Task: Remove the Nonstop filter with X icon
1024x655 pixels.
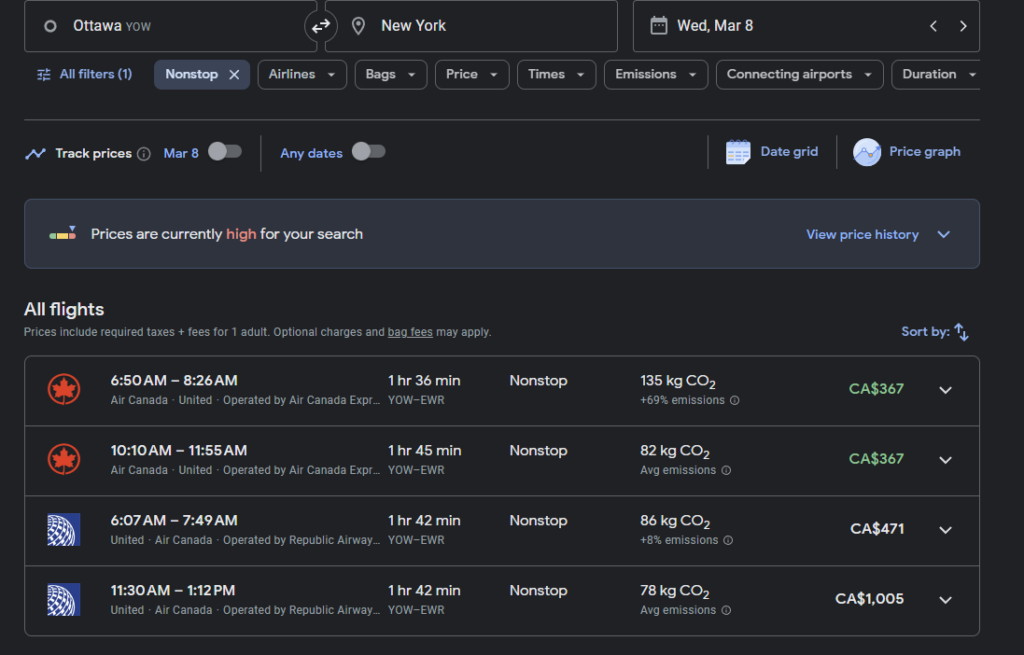Action: (234, 75)
